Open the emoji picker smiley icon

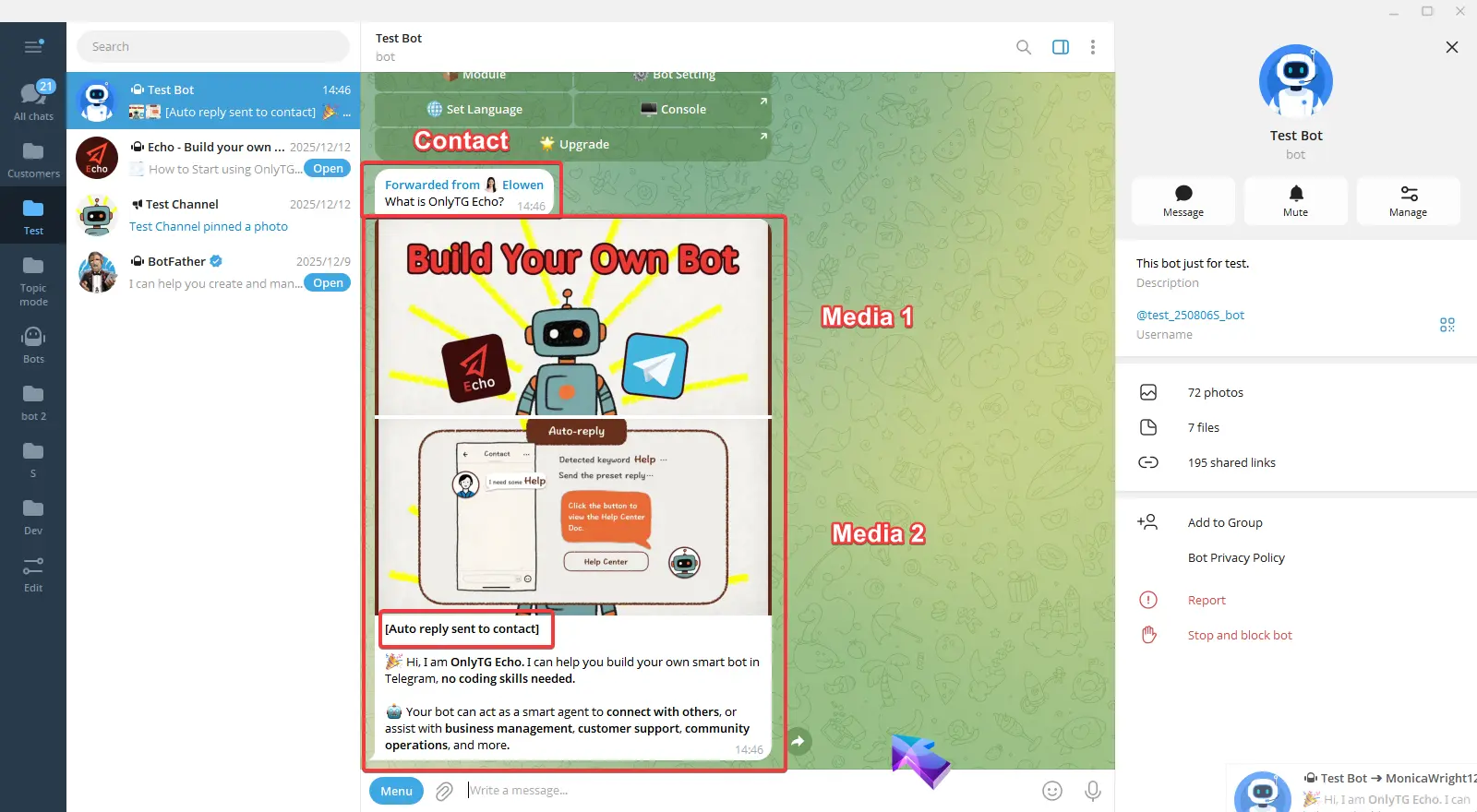1051,791
